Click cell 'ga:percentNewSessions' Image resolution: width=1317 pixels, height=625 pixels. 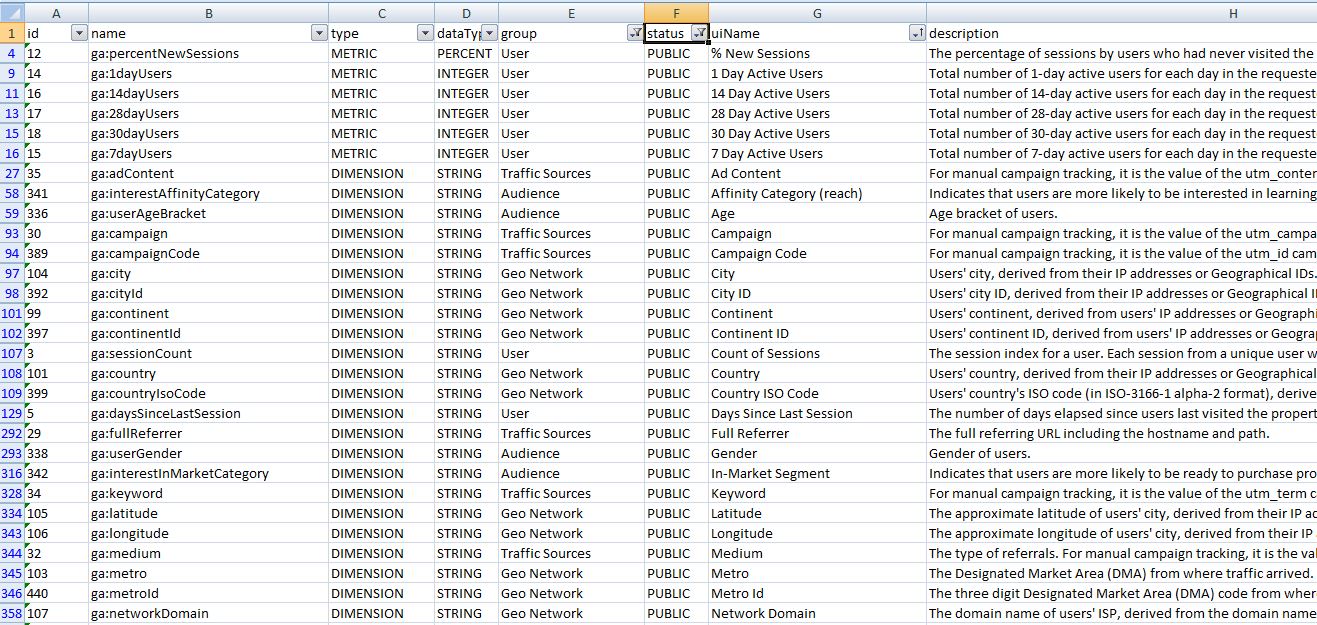point(208,53)
